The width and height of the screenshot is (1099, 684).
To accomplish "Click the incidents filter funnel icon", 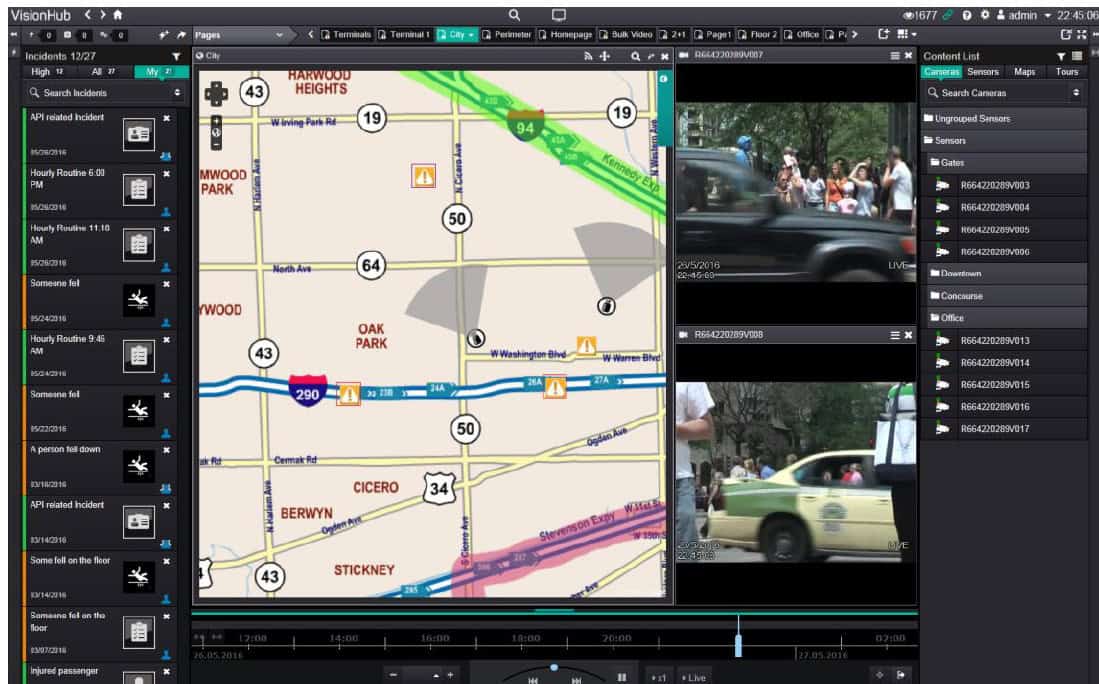I will click(176, 56).
